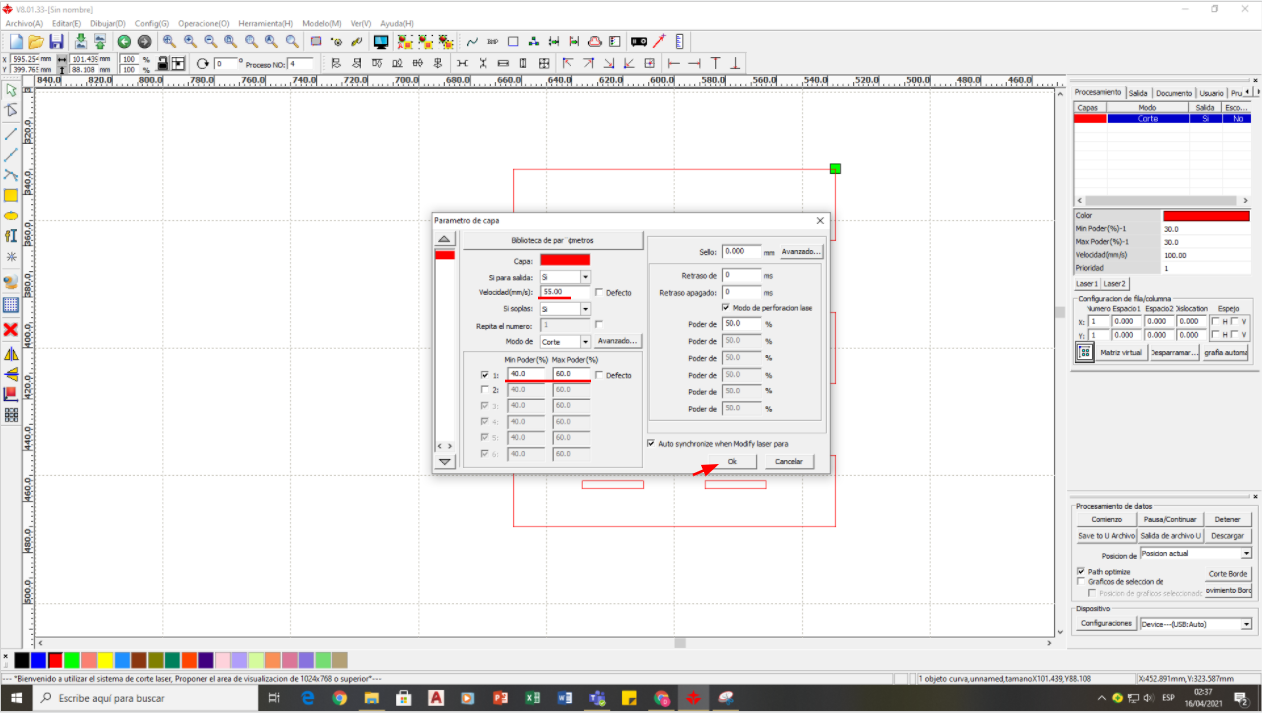Select the node edit tool in left toolbar
1262x713 pixels.
point(11,110)
